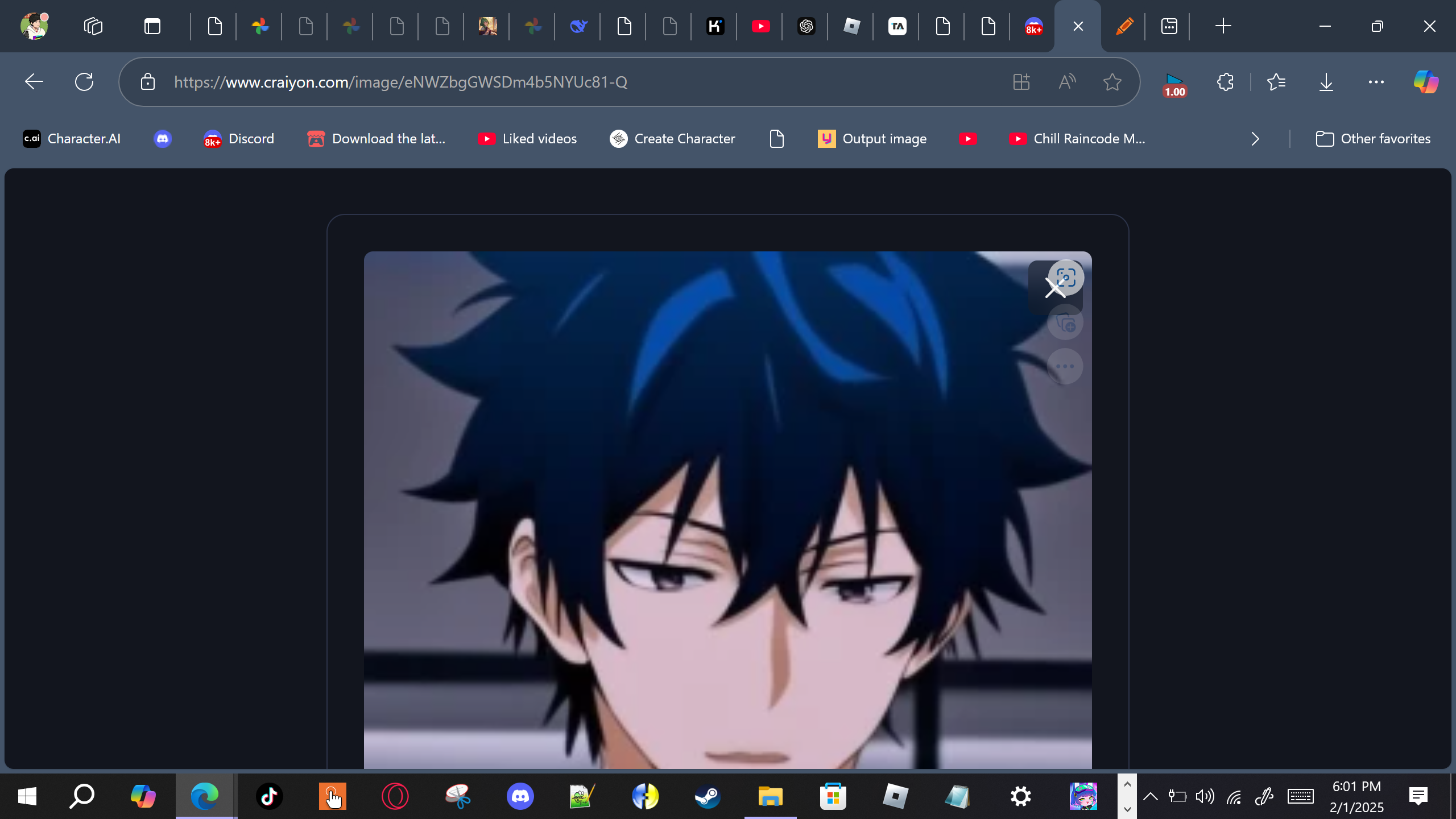Click the Read aloud icon

[1067, 82]
